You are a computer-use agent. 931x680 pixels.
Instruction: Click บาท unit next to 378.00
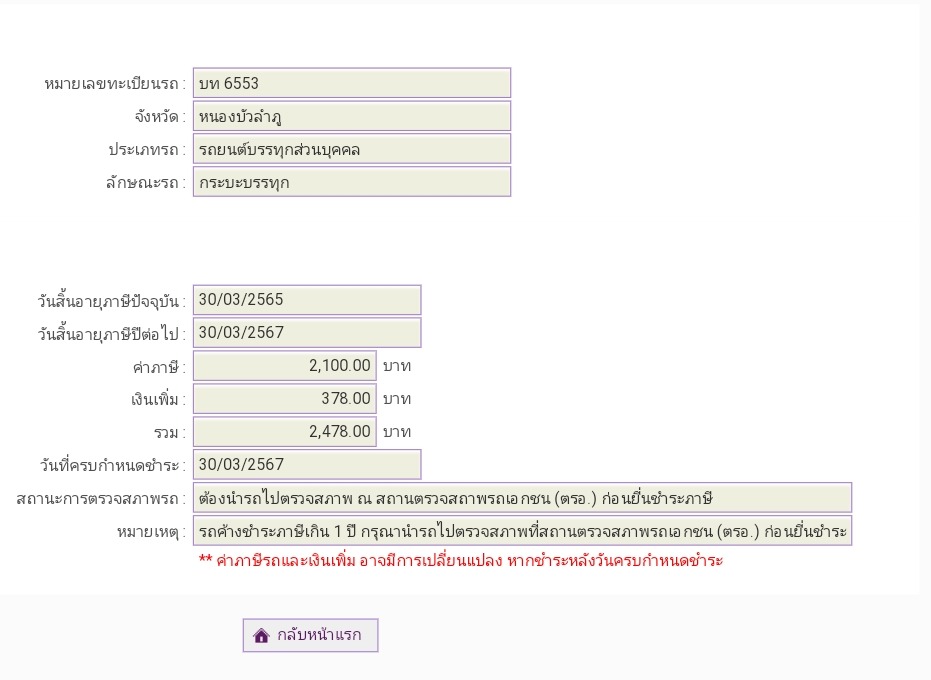coord(397,399)
